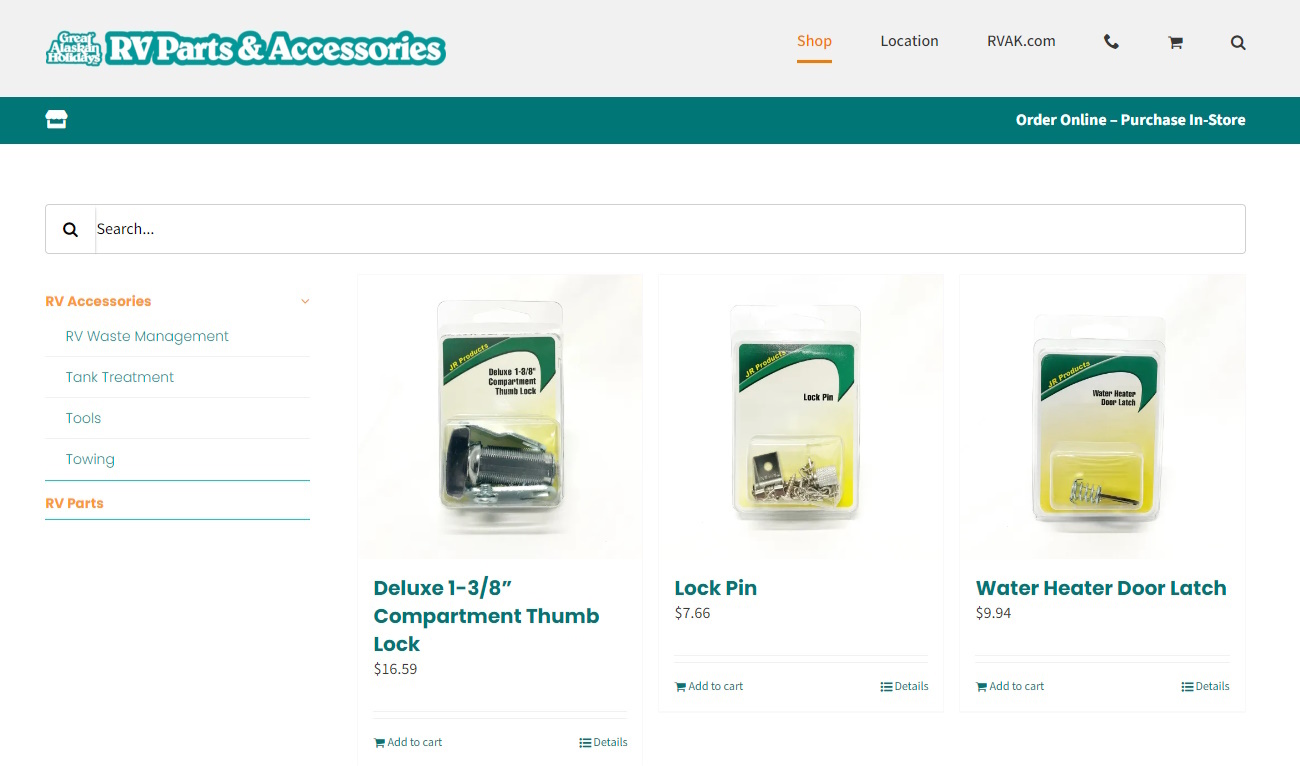Add Lock Pin to cart
This screenshot has width=1300, height=766.
click(709, 686)
